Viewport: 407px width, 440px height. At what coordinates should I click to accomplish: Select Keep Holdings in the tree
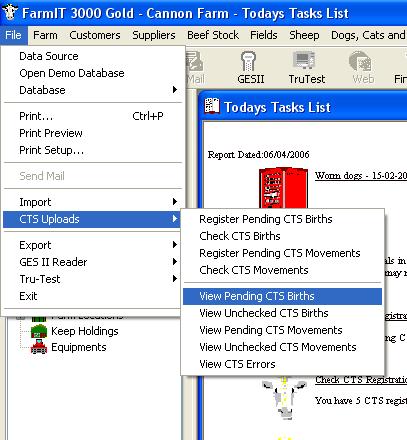click(x=85, y=331)
